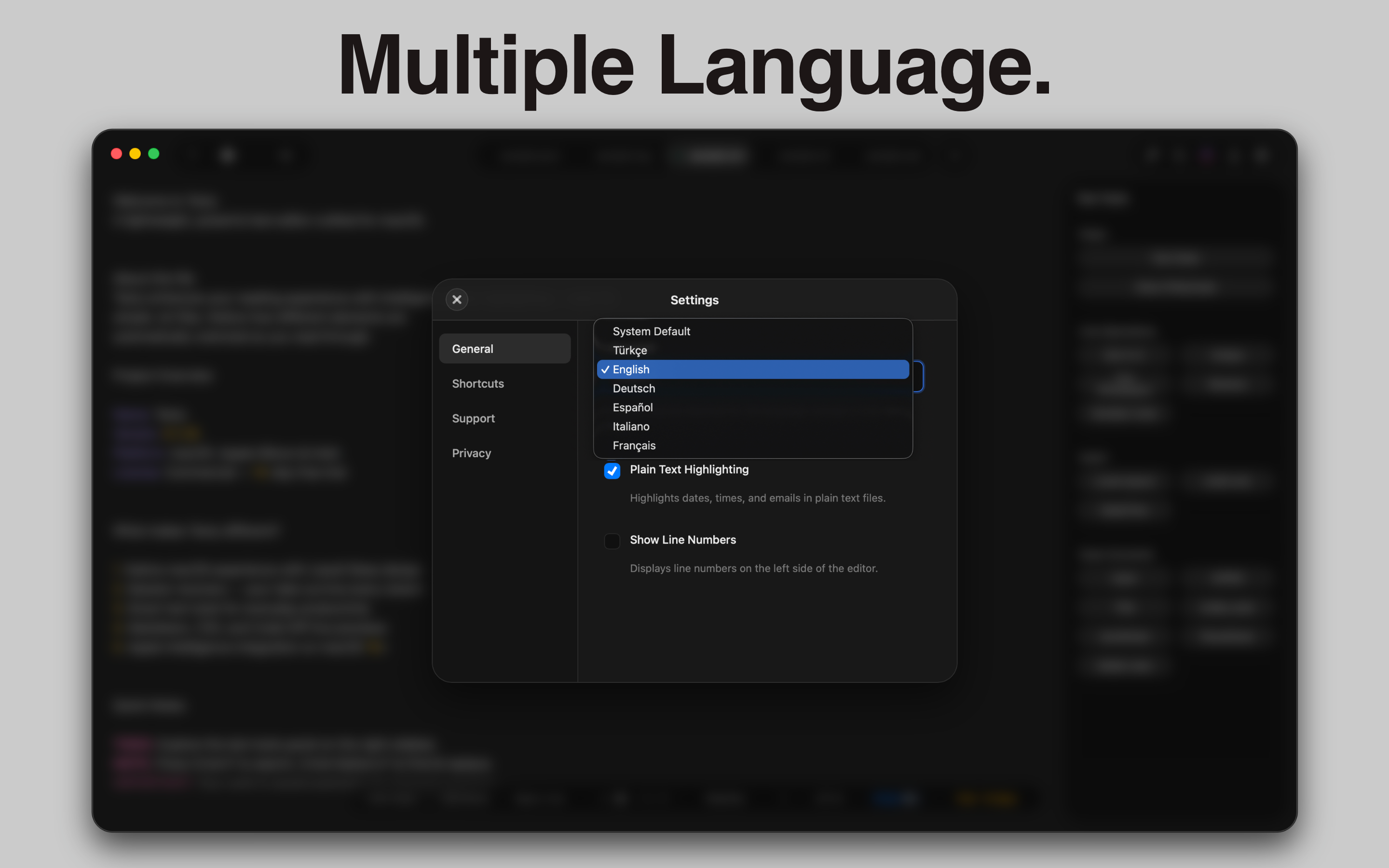
Task: Open the Shortcuts settings section
Action: click(477, 383)
